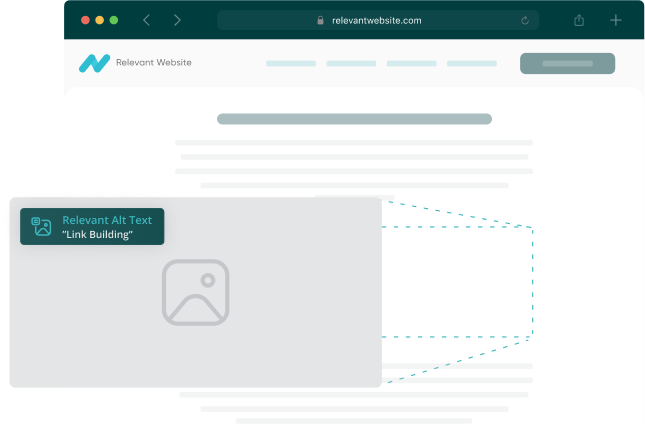Click the image icon in the Alt Text badge
The height and width of the screenshot is (436, 645).
click(x=42, y=227)
